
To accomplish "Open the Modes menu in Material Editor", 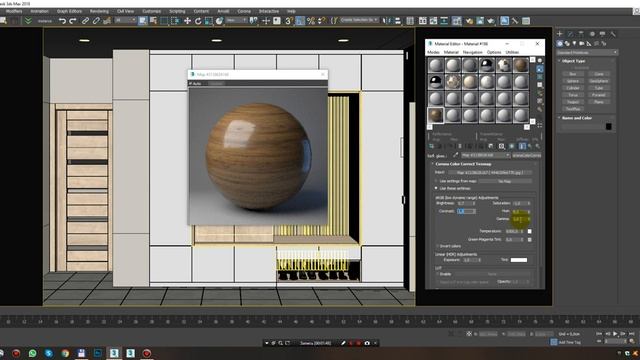I will click(x=433, y=52).
